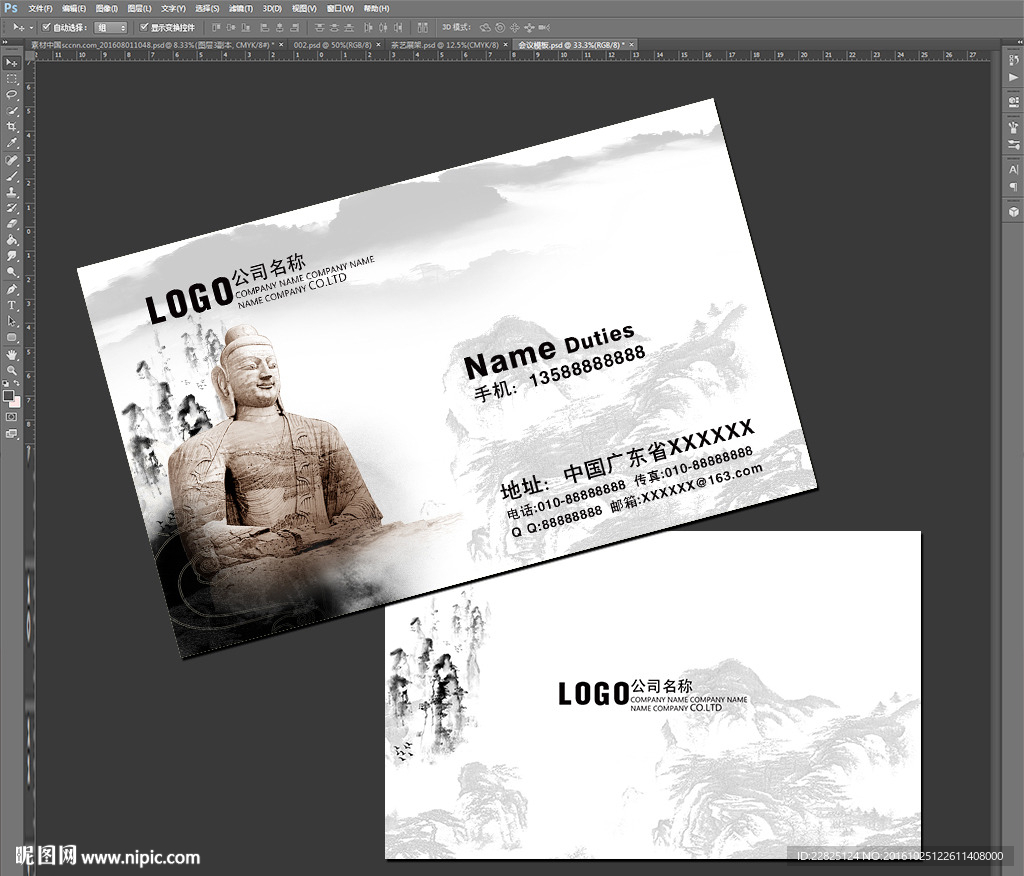
Task: Select the Healing Brush tool
Action: (x=12, y=160)
